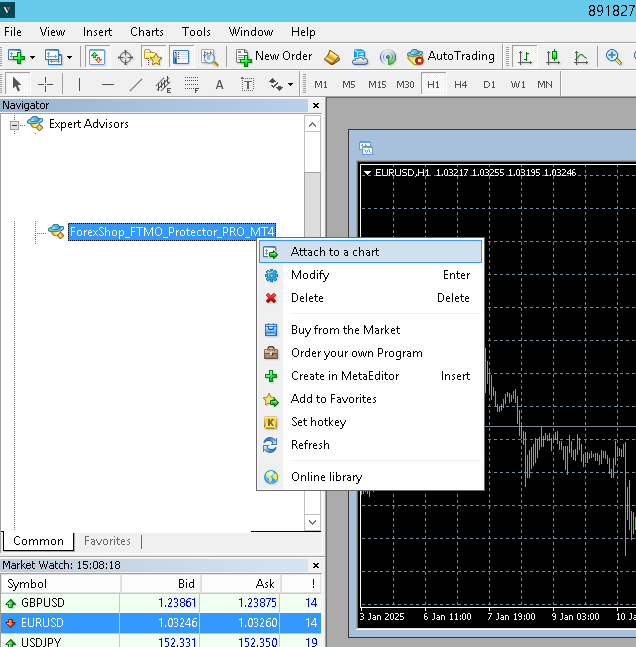Image resolution: width=636 pixels, height=647 pixels.
Task: Select the Crosshair tool
Action: pos(45,85)
